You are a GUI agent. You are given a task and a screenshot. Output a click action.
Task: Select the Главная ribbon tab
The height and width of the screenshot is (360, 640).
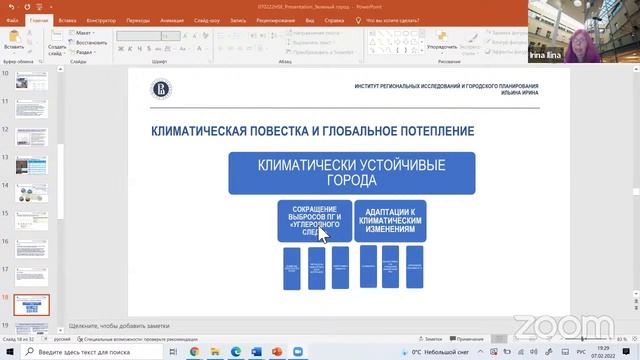point(39,20)
